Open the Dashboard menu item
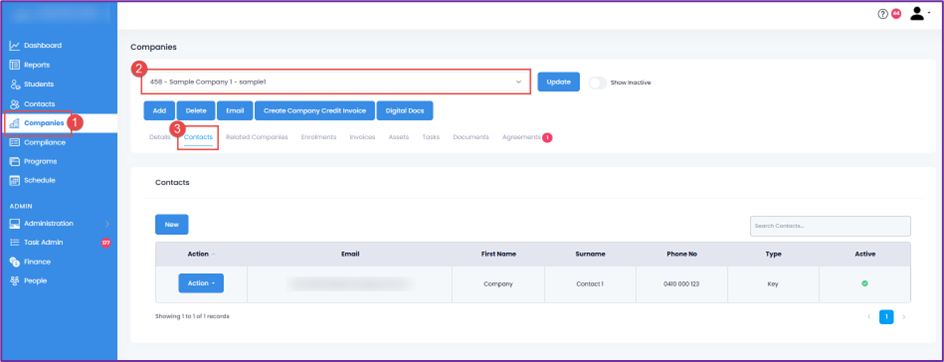Image resolution: width=944 pixels, height=362 pixels. click(x=43, y=46)
